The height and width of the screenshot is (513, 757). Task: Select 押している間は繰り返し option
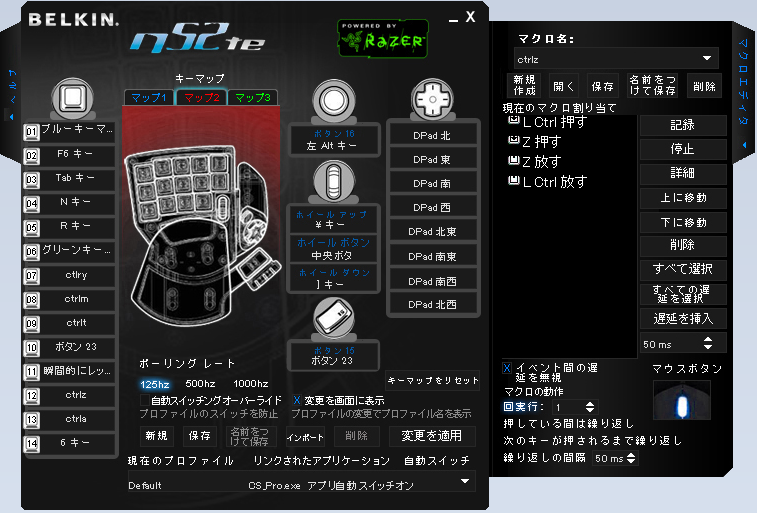[569, 424]
